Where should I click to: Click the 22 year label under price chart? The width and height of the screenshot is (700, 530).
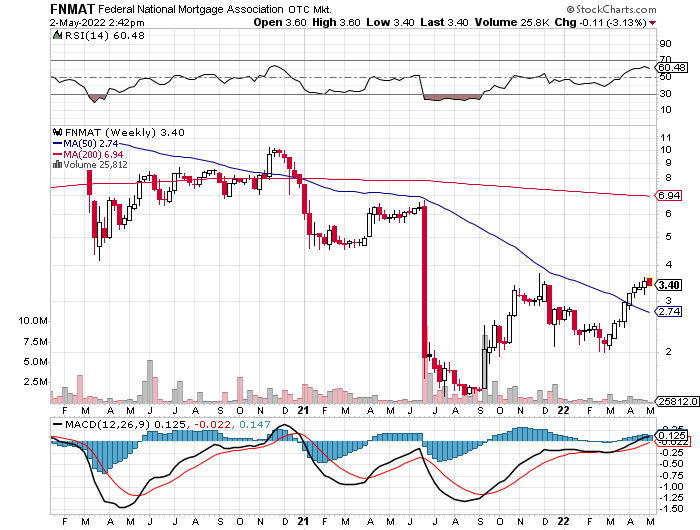pos(563,410)
